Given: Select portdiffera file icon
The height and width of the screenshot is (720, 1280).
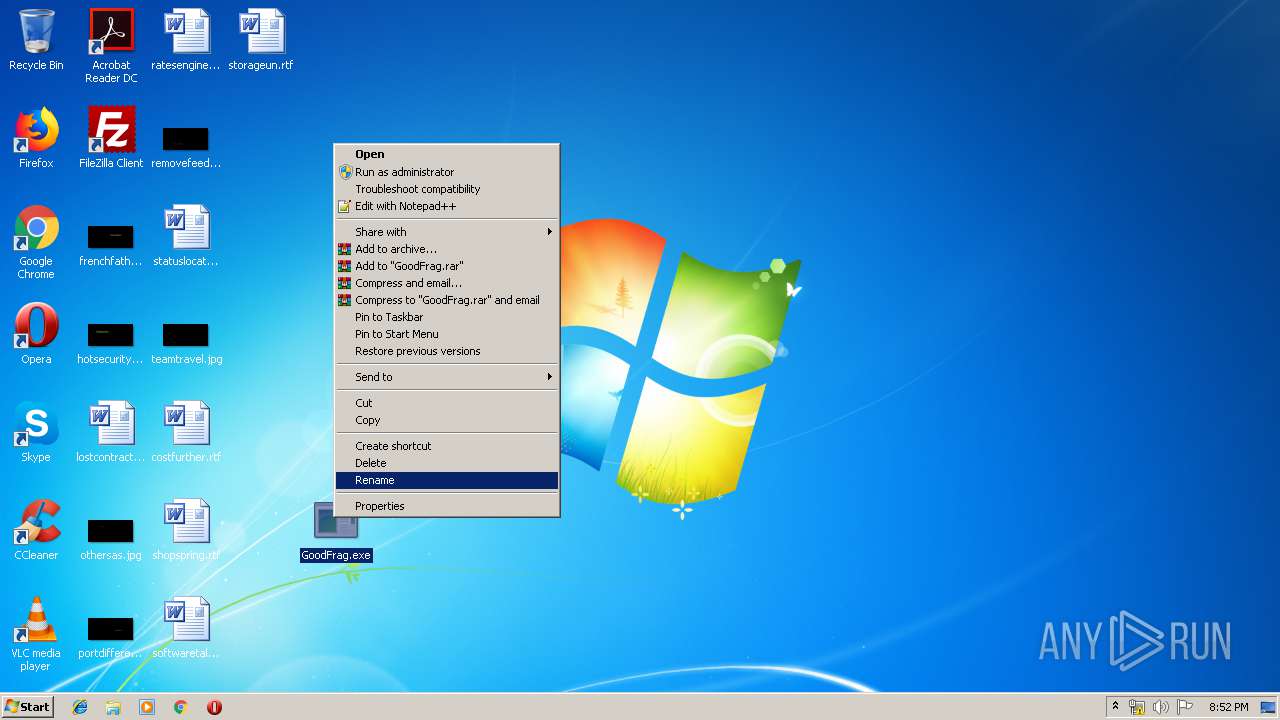Looking at the screenshot, I should pos(111,635).
